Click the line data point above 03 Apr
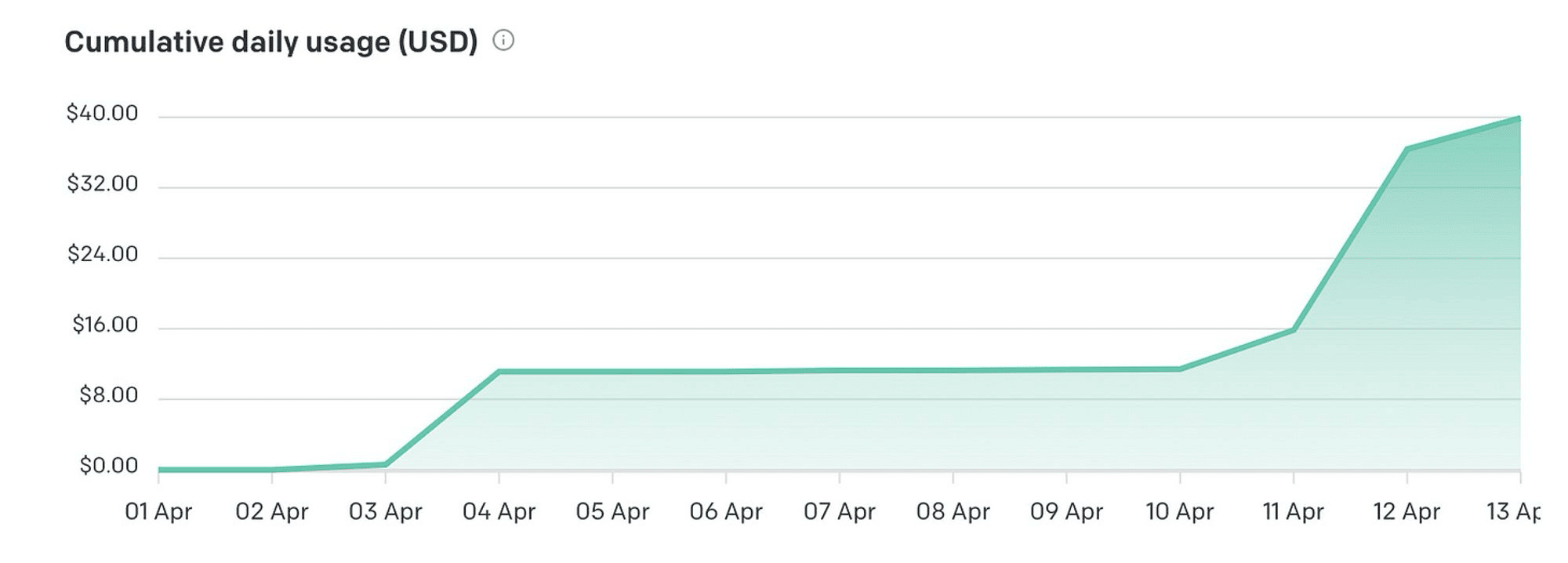This screenshot has height=563, width=1568. (x=385, y=465)
